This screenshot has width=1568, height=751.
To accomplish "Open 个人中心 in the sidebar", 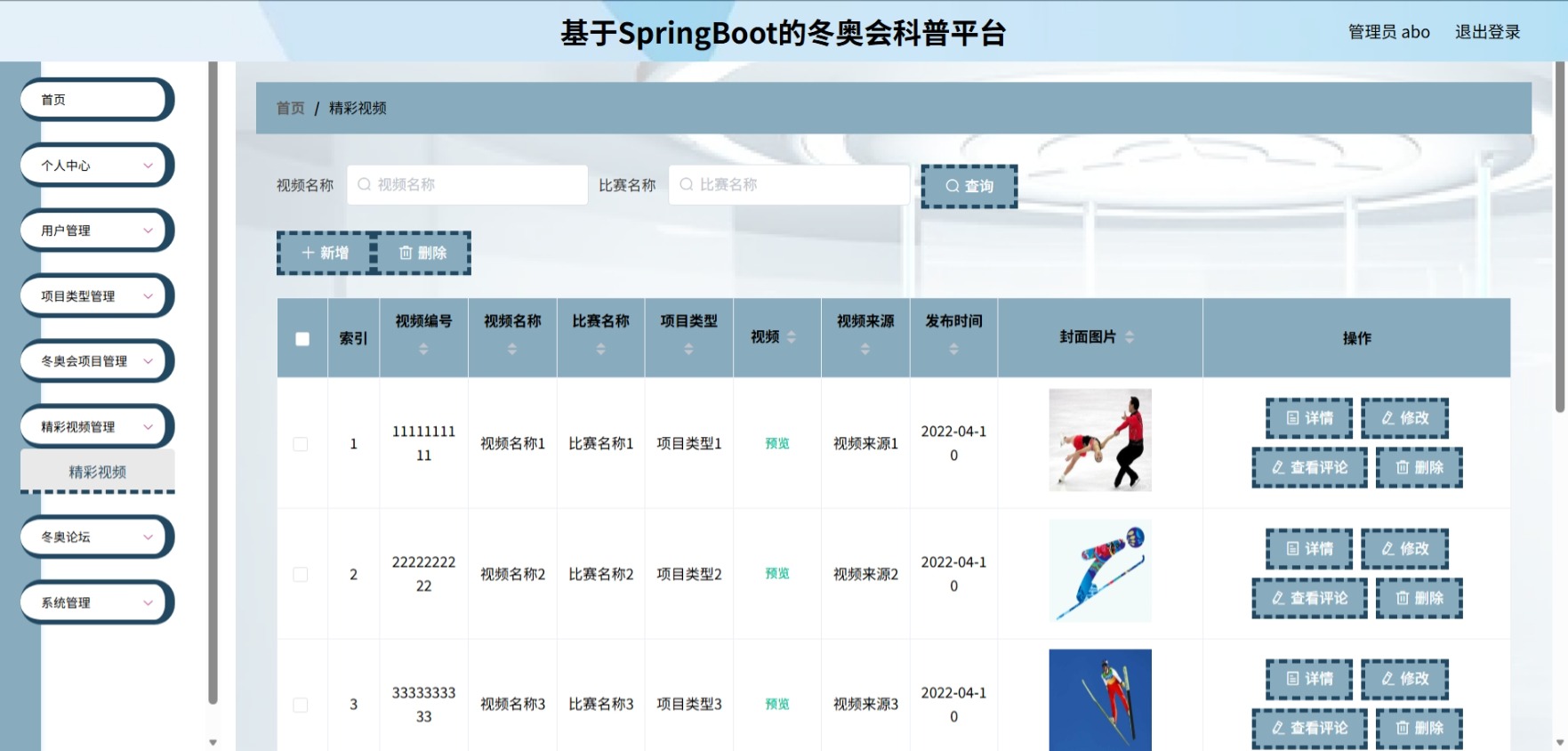I will tap(97, 166).
